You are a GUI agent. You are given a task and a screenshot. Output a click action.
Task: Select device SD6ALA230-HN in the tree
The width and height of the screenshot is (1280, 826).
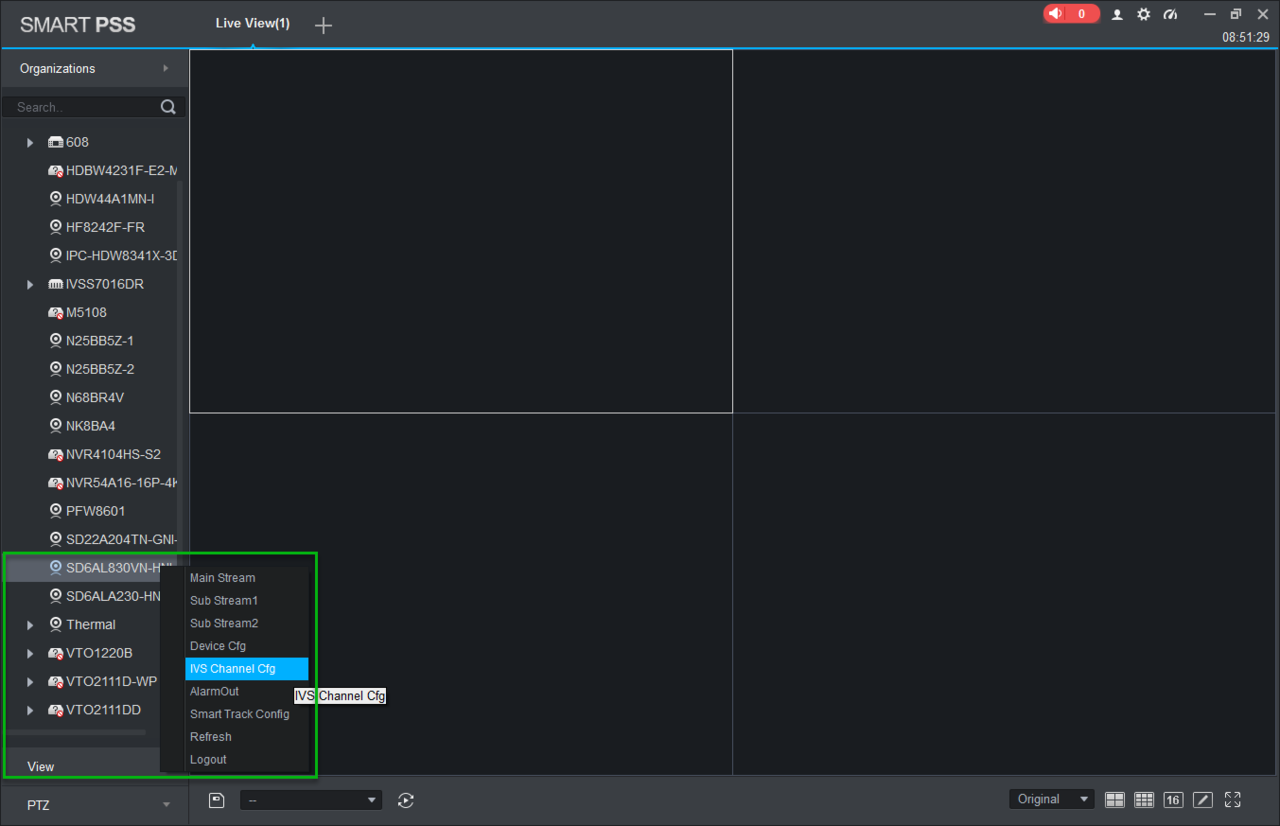click(x=113, y=596)
